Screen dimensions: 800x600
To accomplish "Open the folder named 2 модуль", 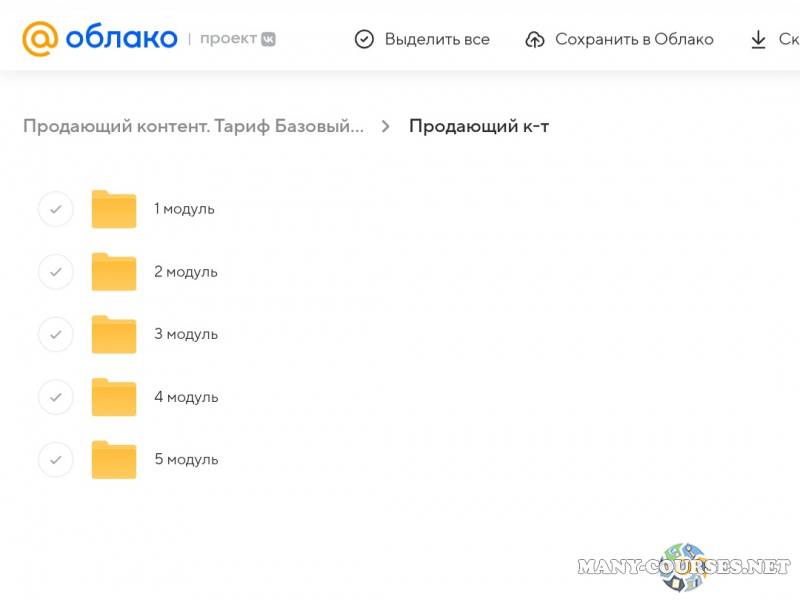I will tap(113, 271).
